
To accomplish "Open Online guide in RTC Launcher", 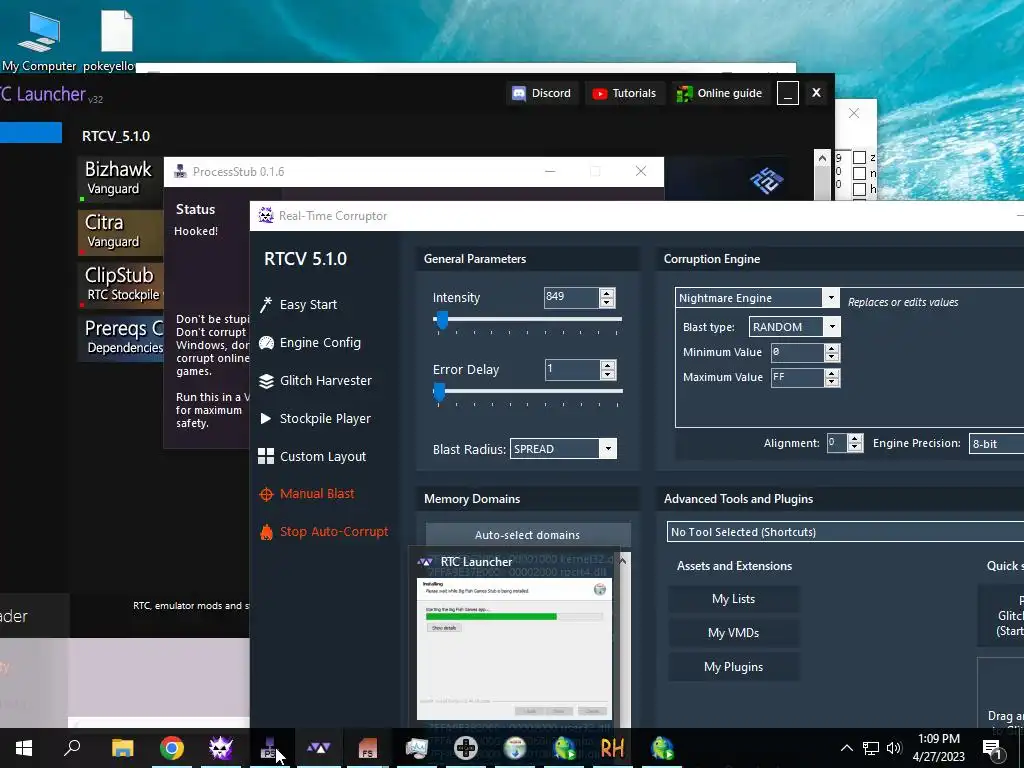I will [x=719, y=93].
